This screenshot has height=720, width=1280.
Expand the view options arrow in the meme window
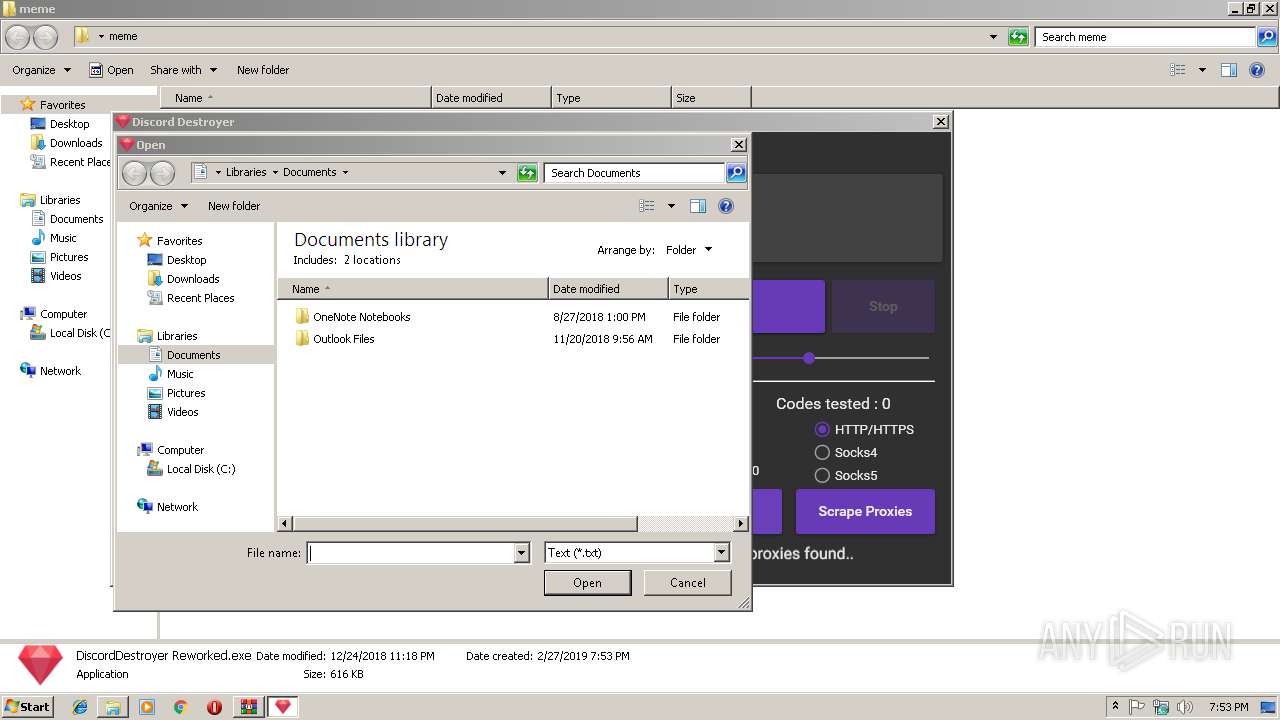[1202, 70]
